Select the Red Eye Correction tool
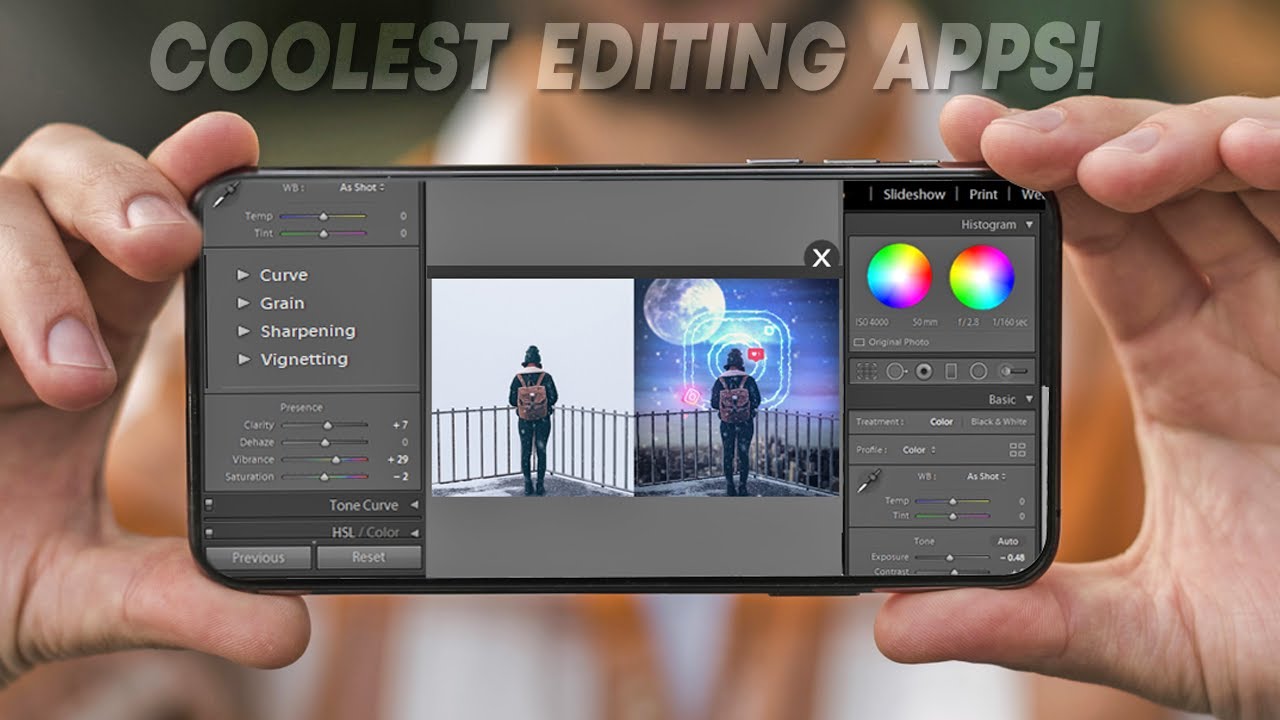Viewport: 1280px width, 720px height. (923, 371)
